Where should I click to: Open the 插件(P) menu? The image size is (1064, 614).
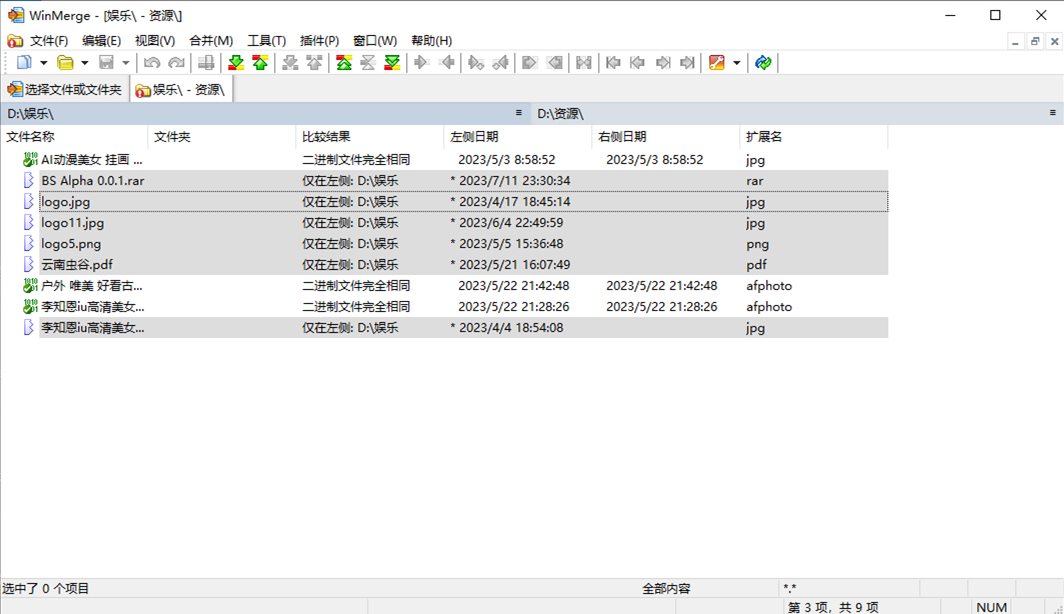tap(319, 41)
